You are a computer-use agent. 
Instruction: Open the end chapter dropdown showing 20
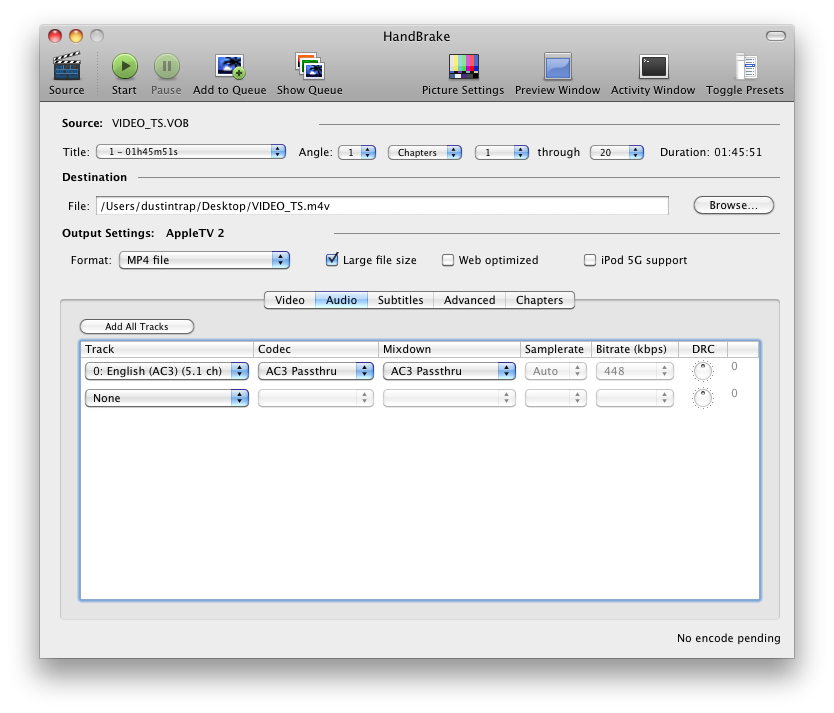click(x=617, y=152)
